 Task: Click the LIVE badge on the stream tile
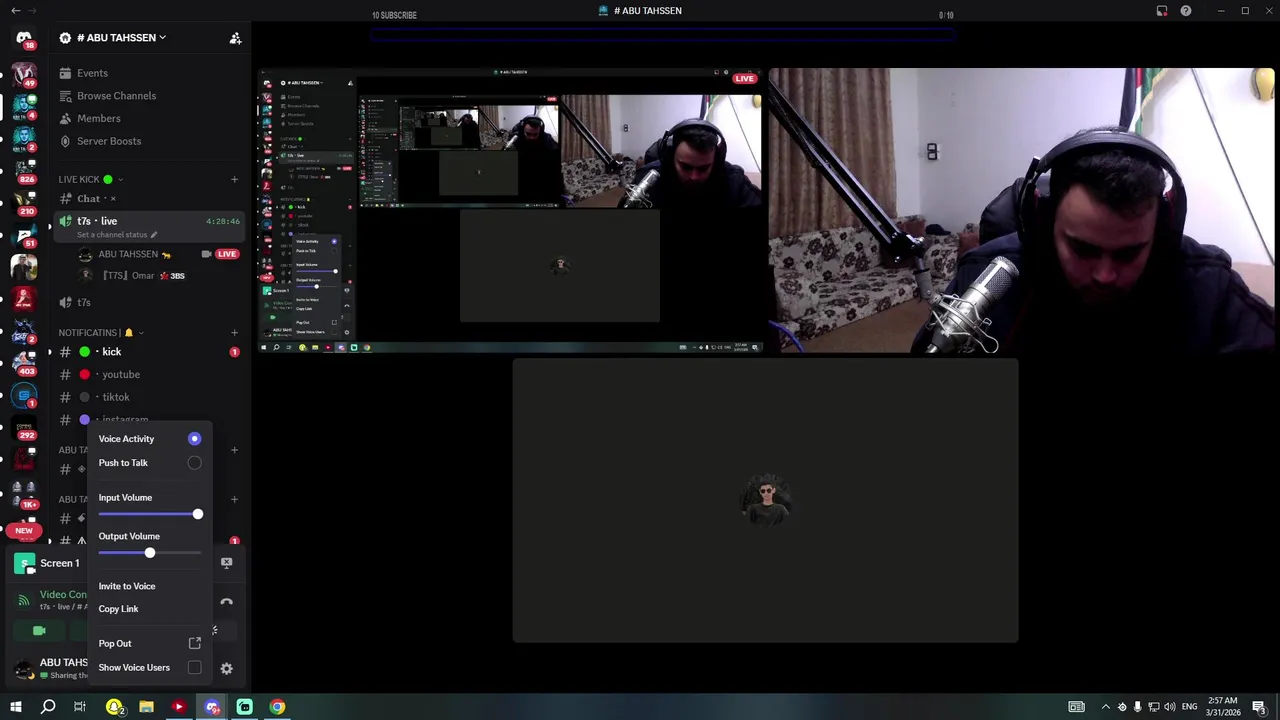pos(744,78)
